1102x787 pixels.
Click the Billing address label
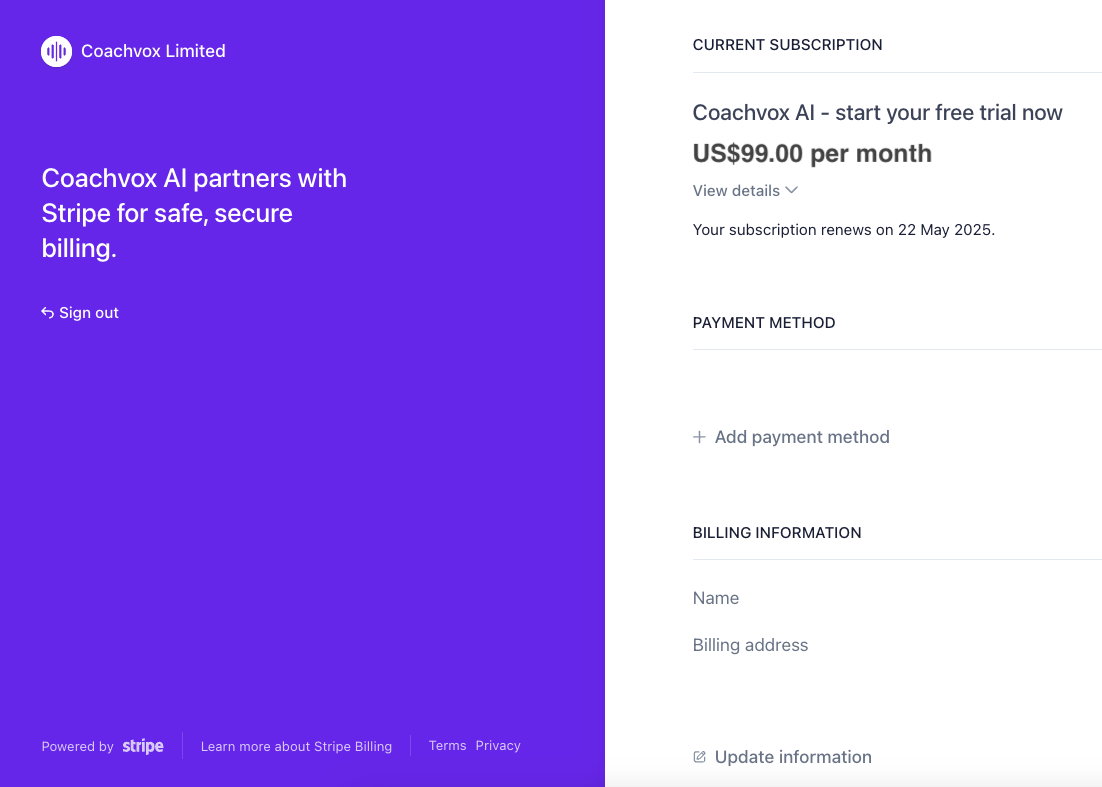click(x=750, y=645)
